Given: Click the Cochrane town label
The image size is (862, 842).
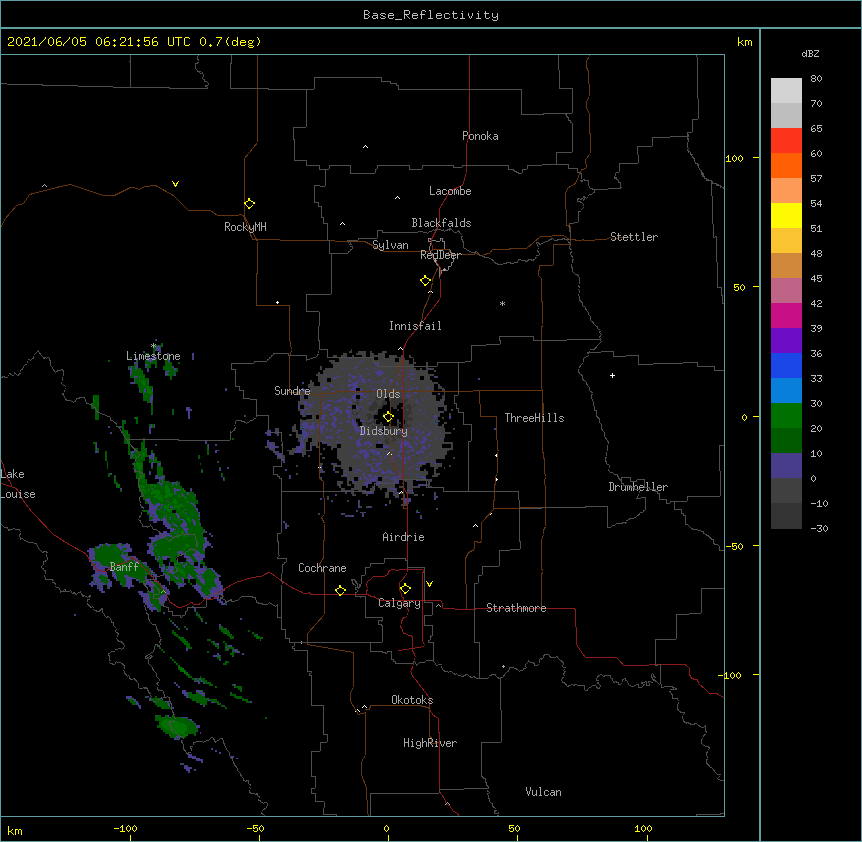Looking at the screenshot, I should [322, 568].
